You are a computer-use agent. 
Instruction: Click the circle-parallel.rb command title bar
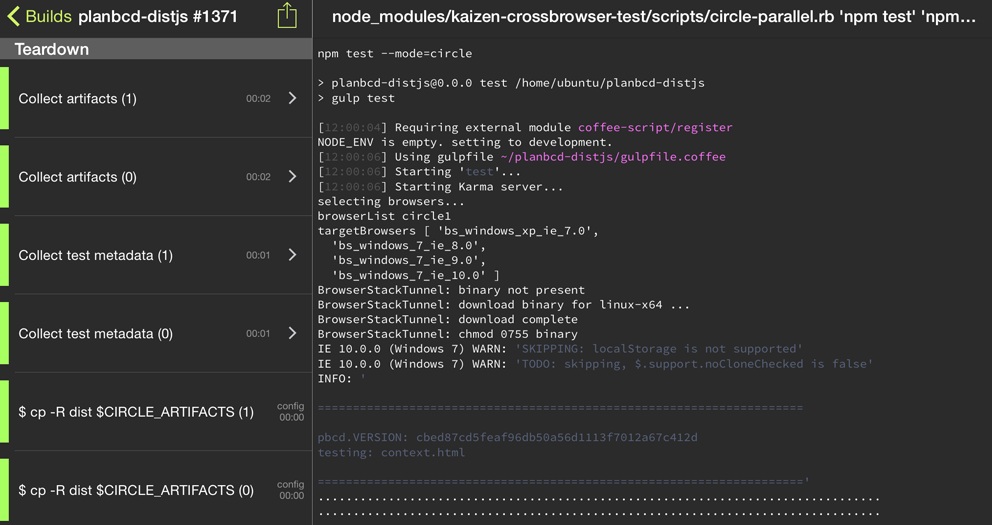(652, 17)
